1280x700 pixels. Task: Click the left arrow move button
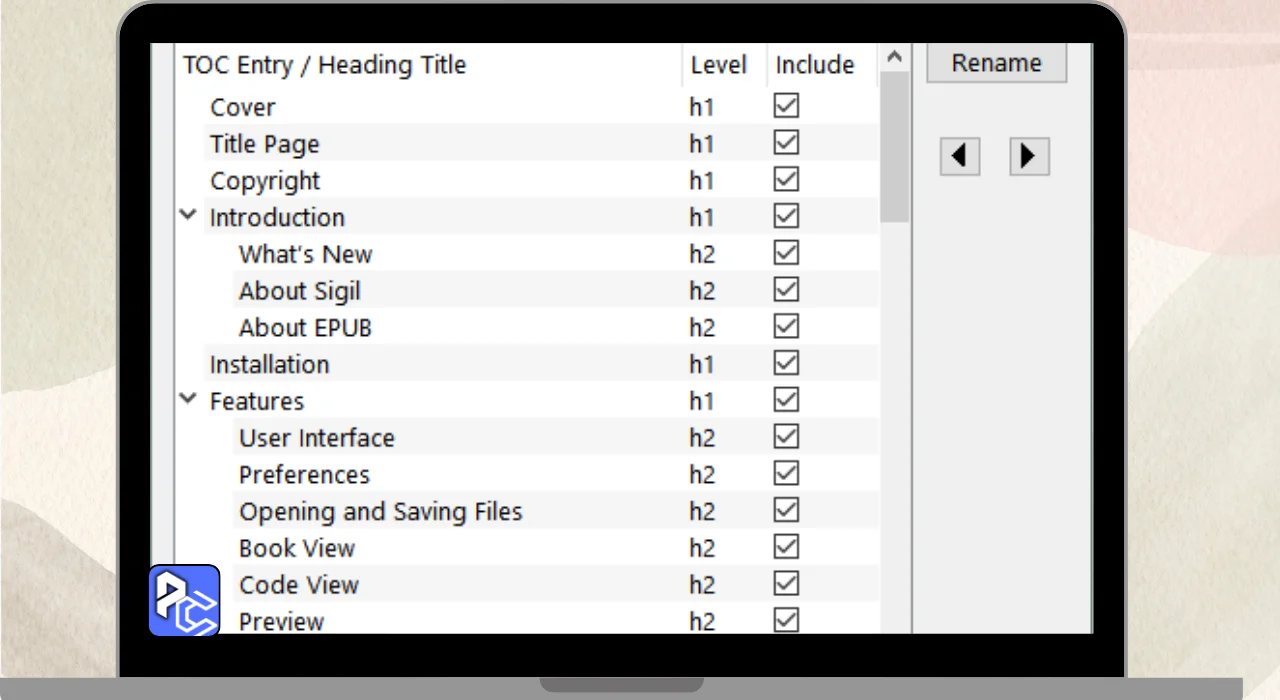point(959,157)
